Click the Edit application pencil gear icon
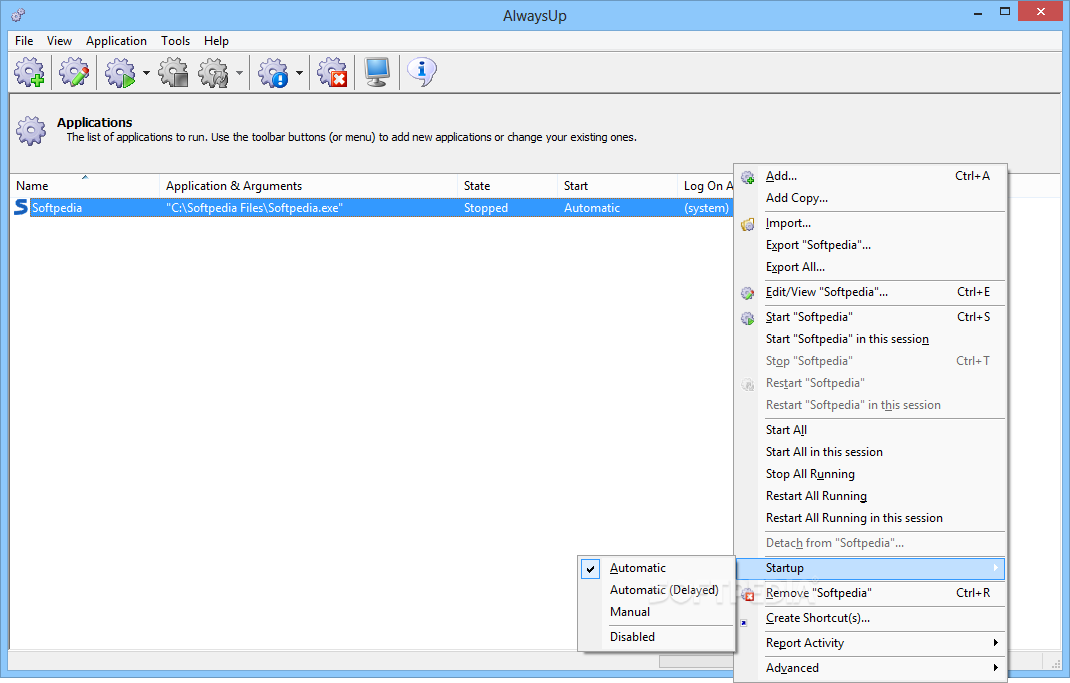Screen dimensions: 1070x683 [74, 72]
